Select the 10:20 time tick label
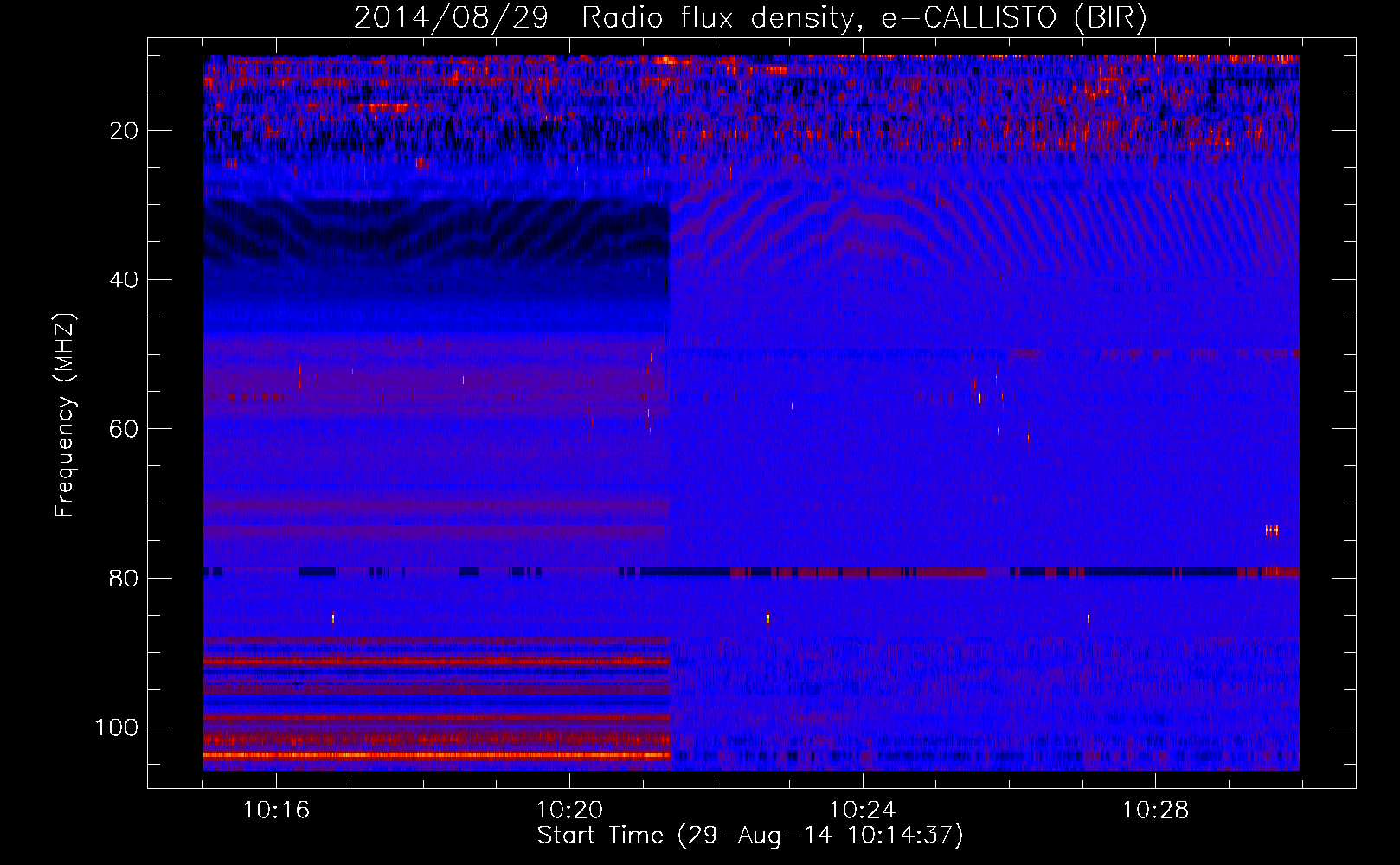The image size is (1400, 865). tap(569, 811)
